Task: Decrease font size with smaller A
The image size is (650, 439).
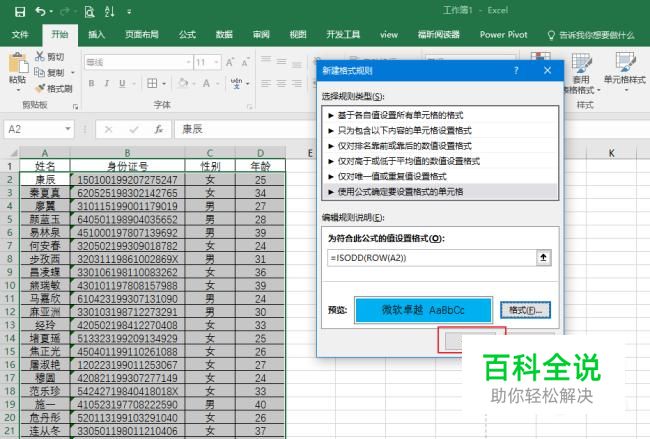Action: [x=245, y=63]
